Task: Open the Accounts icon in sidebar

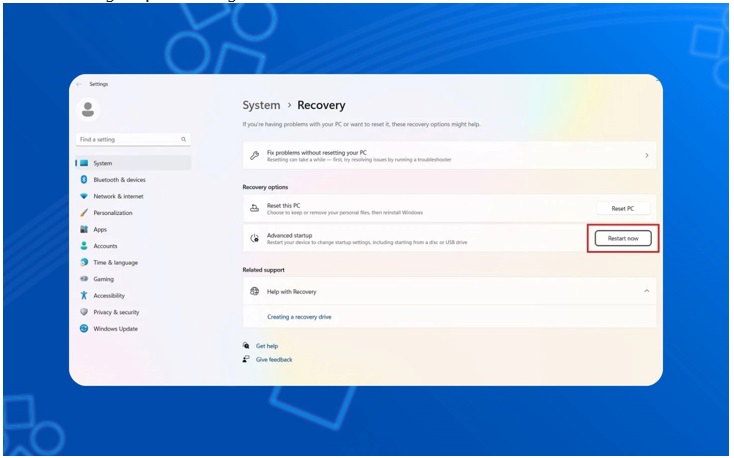Action: point(84,246)
